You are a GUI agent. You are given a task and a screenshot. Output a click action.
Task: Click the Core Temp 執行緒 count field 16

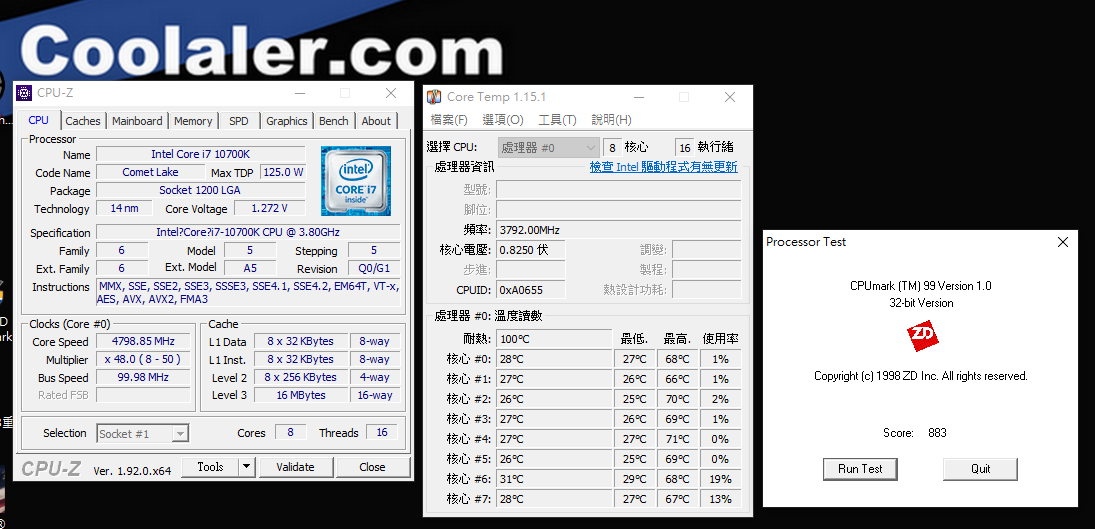pos(684,147)
